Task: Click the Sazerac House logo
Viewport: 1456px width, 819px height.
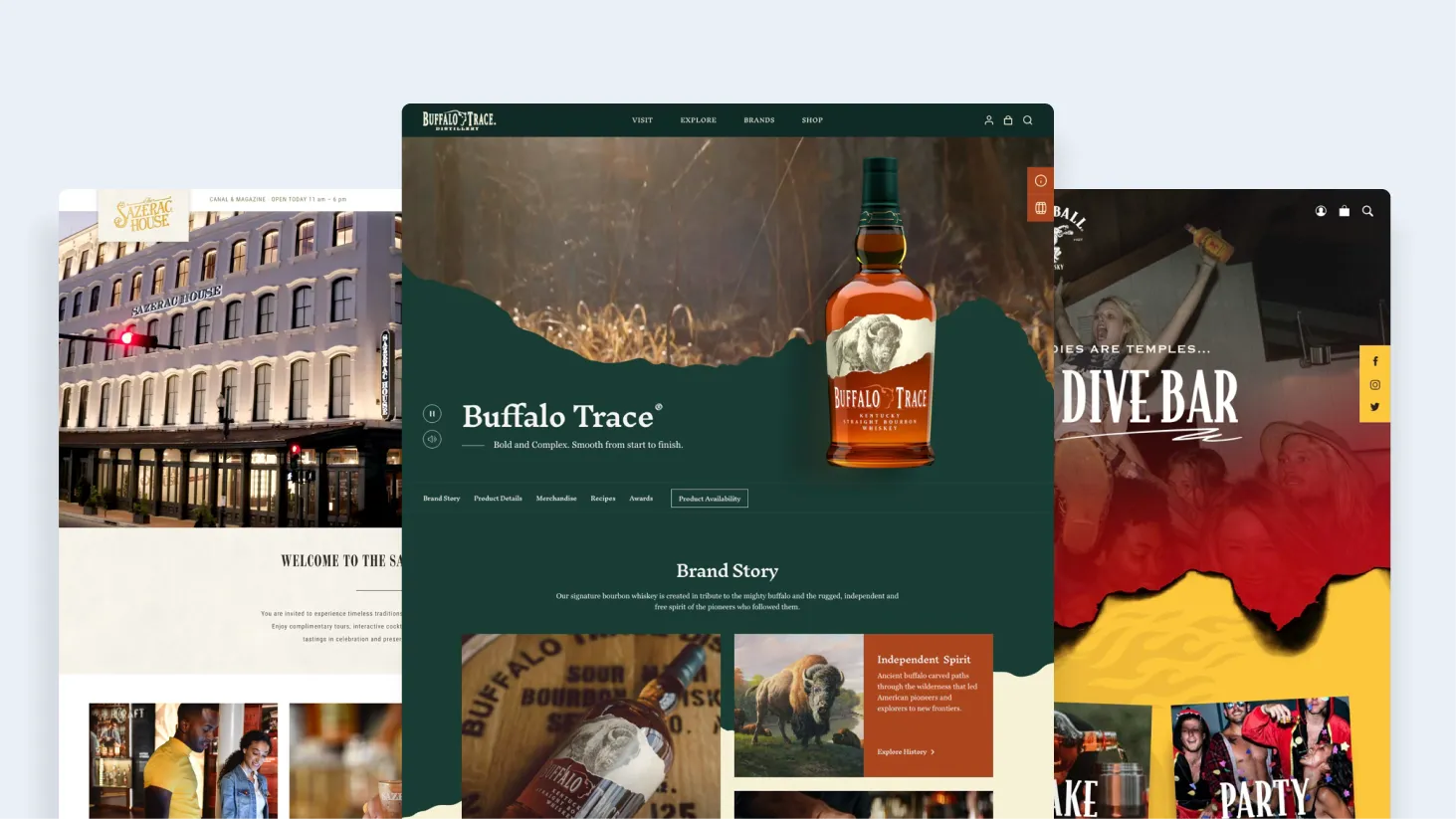Action: tap(143, 214)
